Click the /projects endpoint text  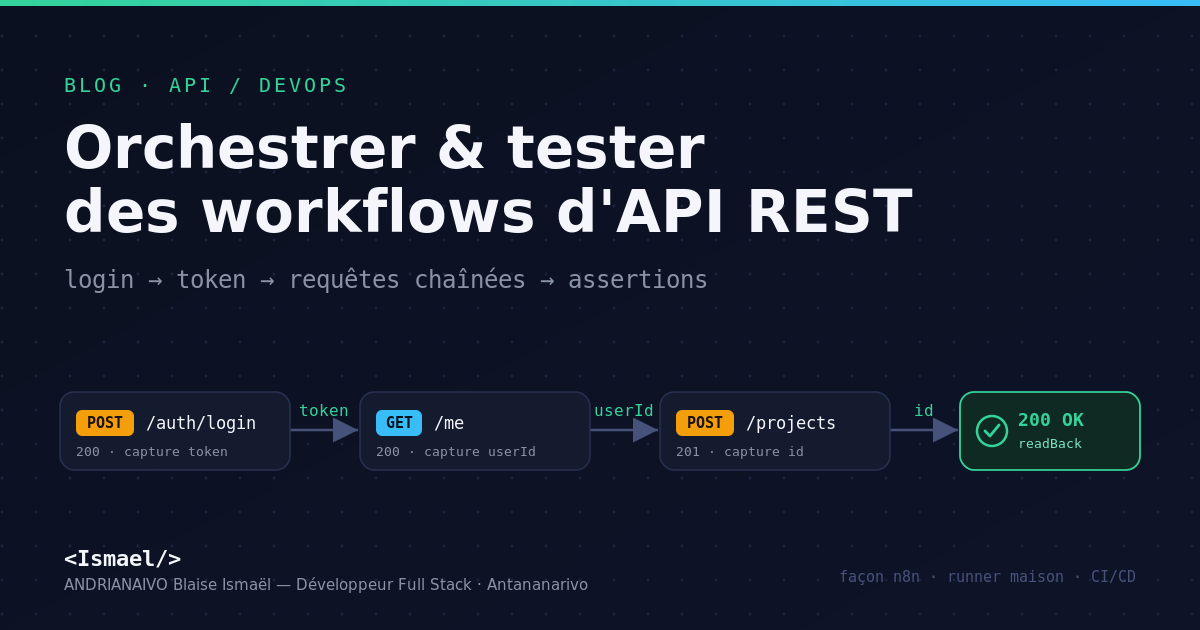[x=791, y=423]
